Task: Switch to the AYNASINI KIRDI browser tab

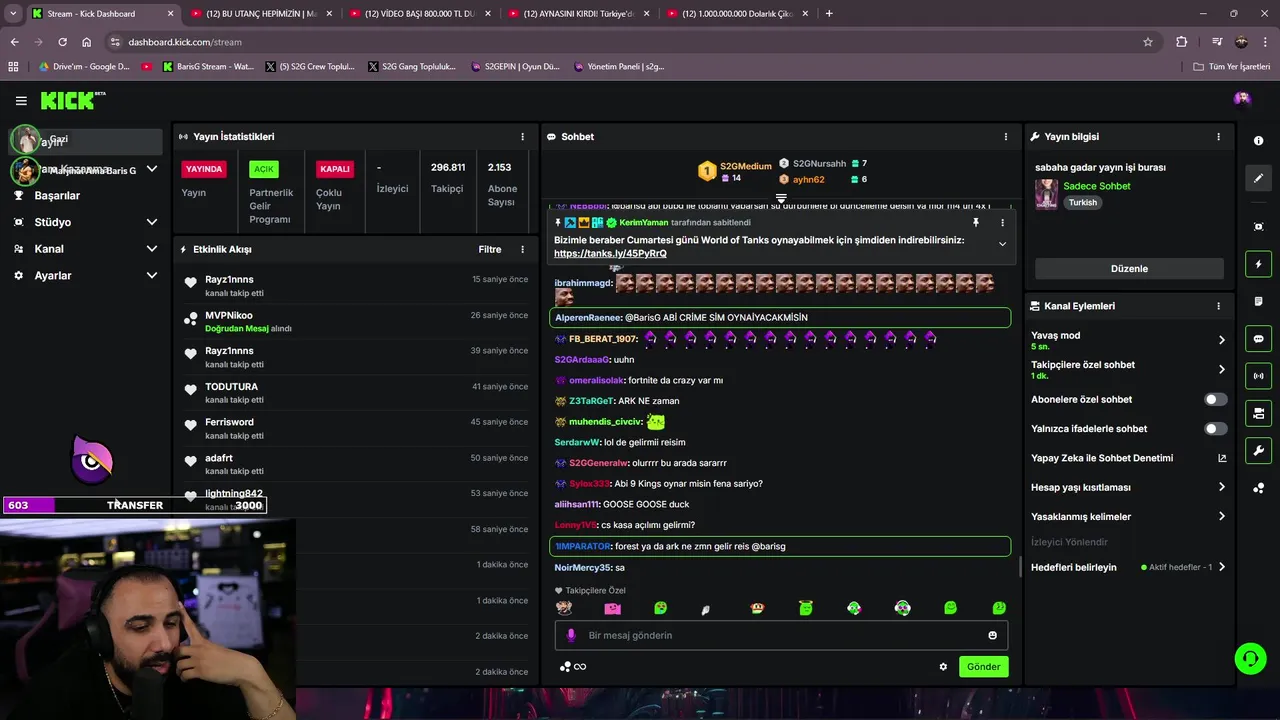Action: click(x=577, y=13)
